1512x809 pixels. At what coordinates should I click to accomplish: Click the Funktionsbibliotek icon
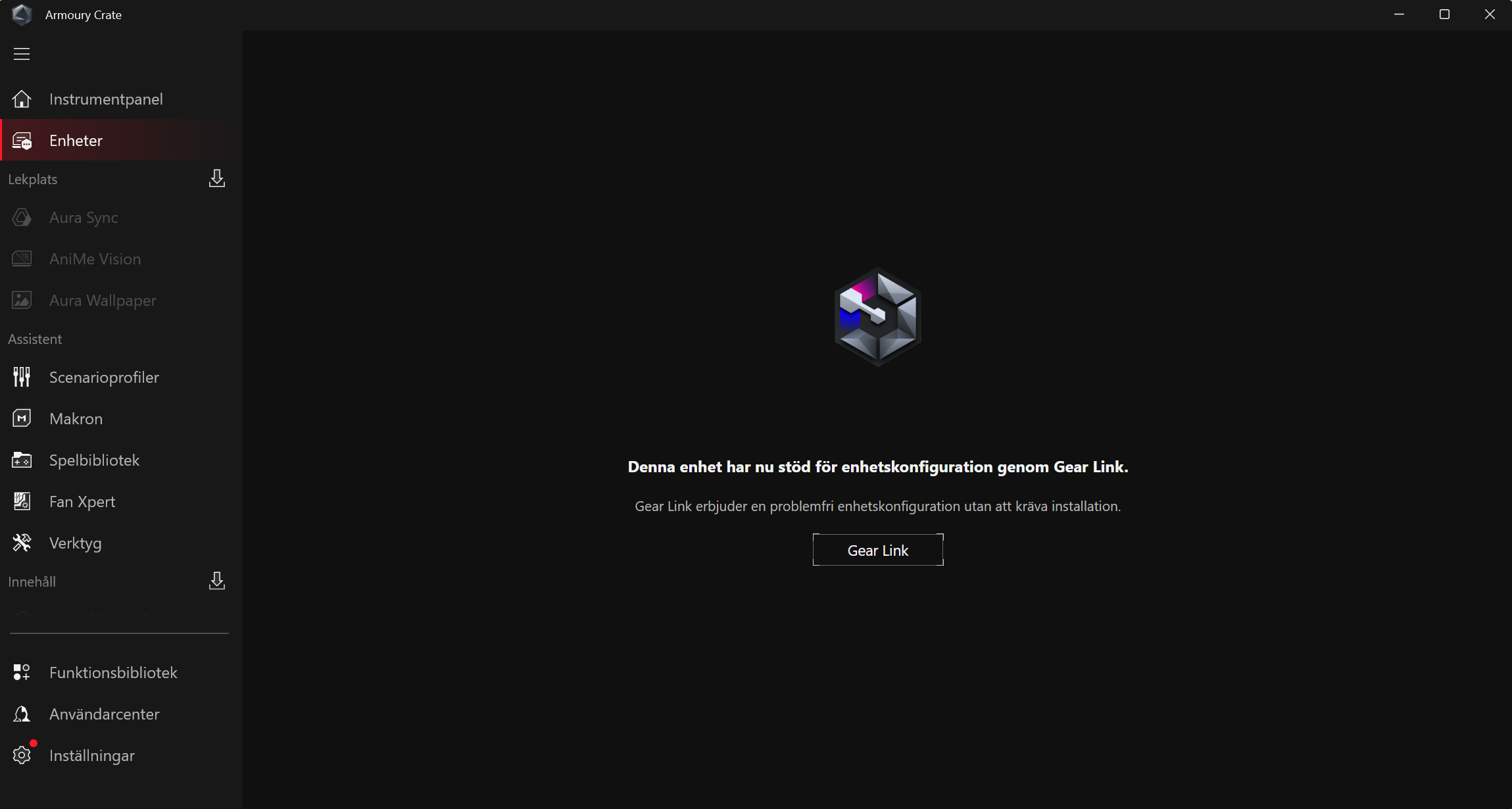click(22, 673)
